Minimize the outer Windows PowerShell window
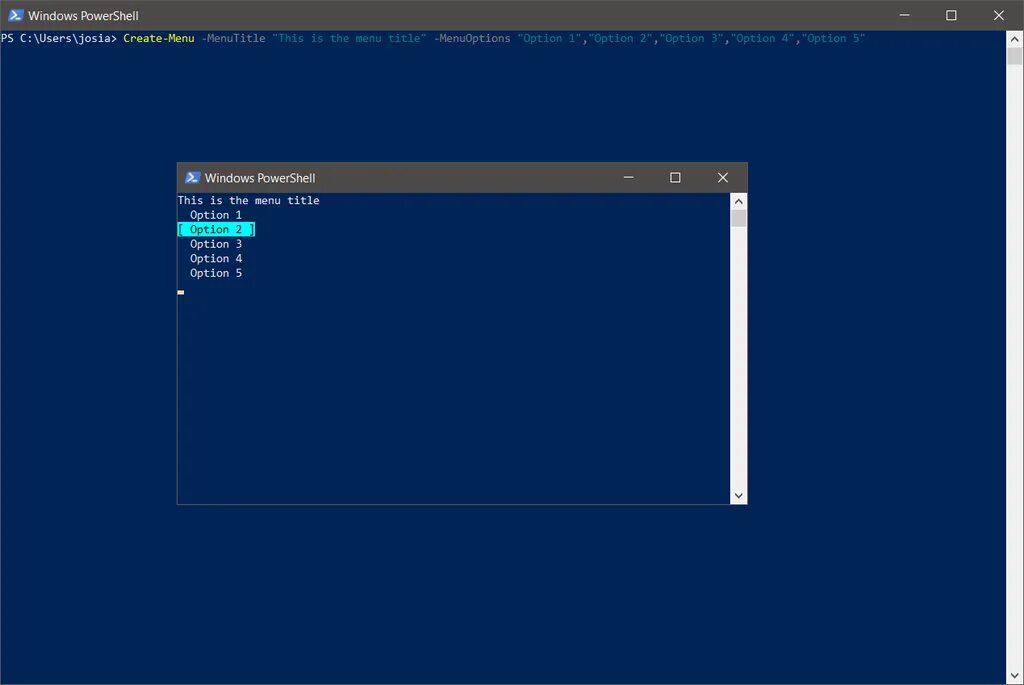 [x=904, y=15]
